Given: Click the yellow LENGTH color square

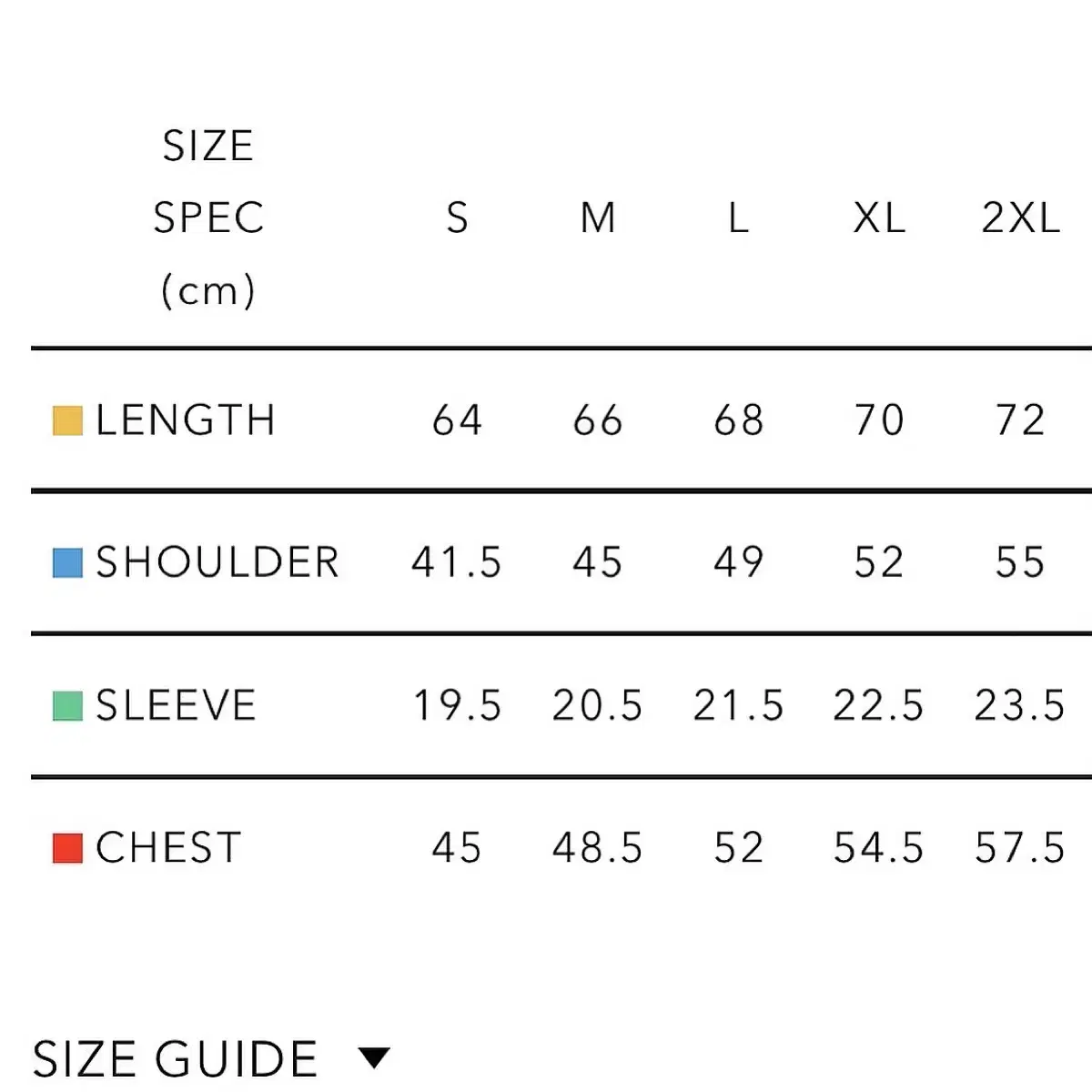Looking at the screenshot, I should pyautogui.click(x=67, y=420).
